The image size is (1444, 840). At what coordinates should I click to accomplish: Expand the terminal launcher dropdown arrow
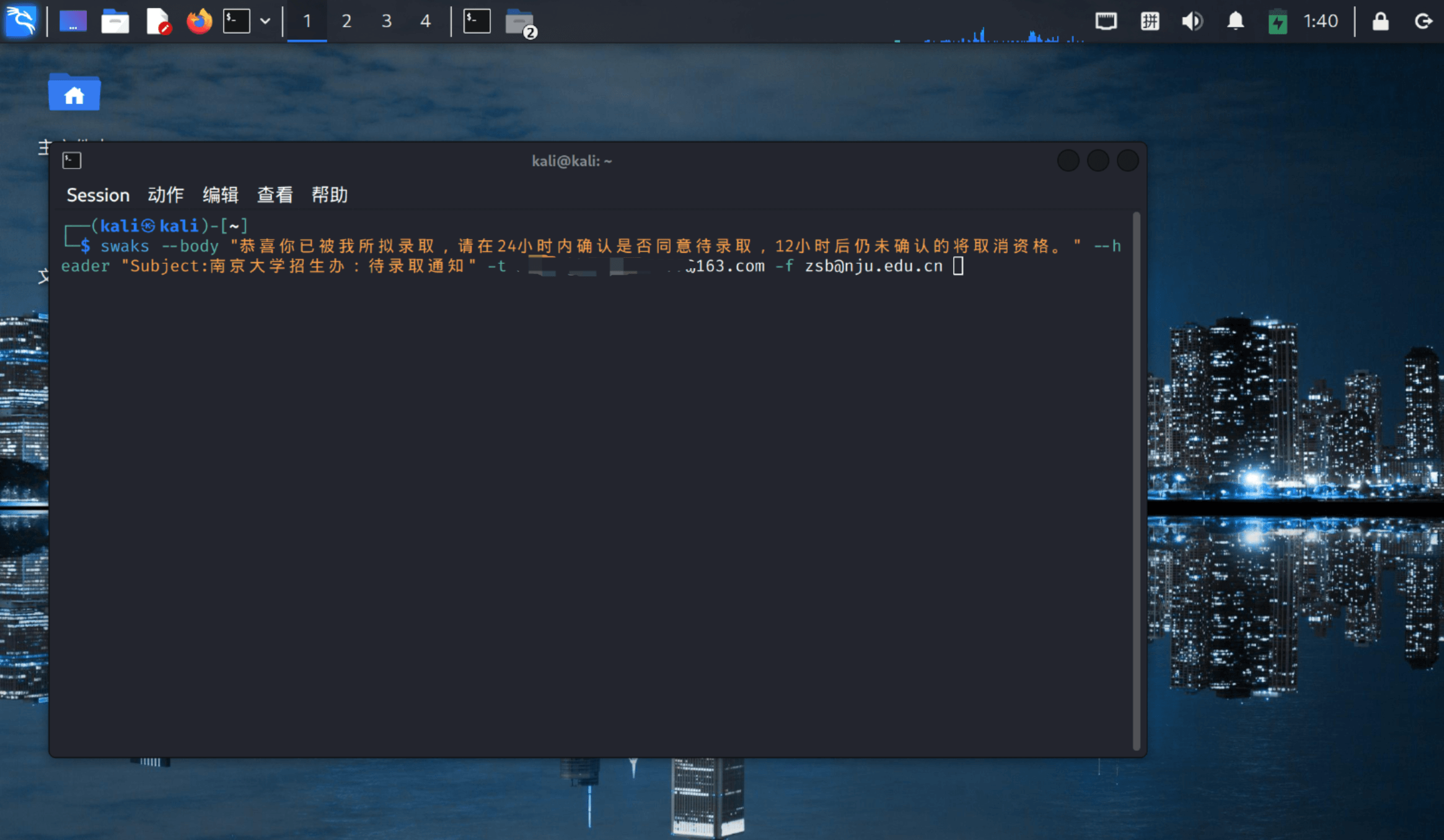pos(265,21)
